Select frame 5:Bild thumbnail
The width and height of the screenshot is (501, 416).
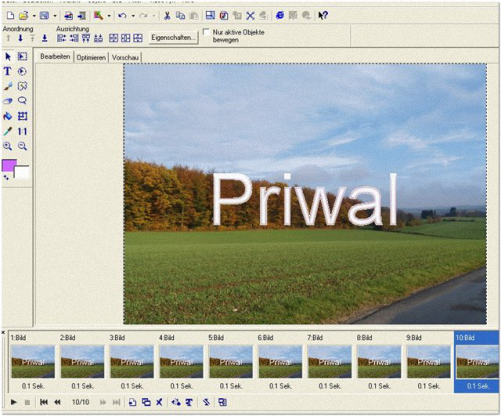[231, 362]
